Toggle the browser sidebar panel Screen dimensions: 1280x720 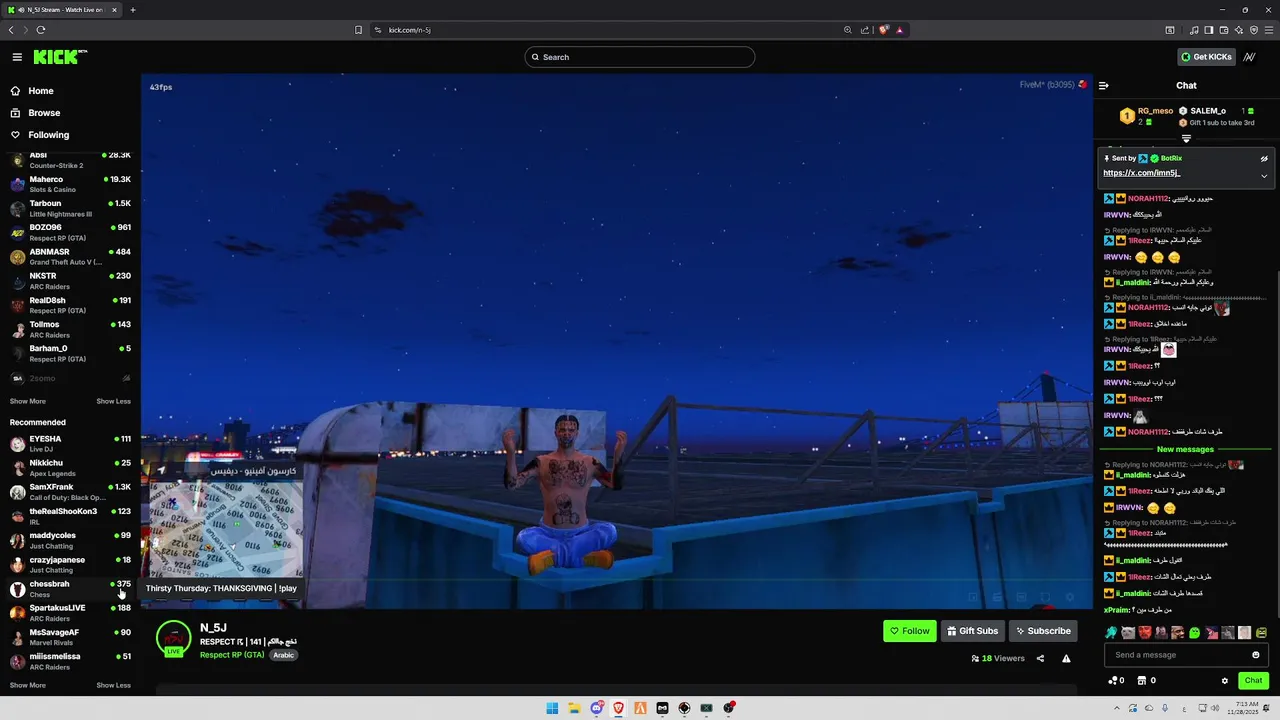(x=1209, y=30)
